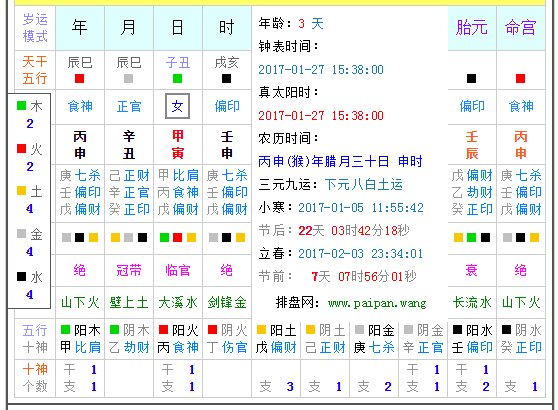Click the 阳金 庚 七杀 cell
The width and height of the screenshot is (558, 410).
[x=374, y=339]
